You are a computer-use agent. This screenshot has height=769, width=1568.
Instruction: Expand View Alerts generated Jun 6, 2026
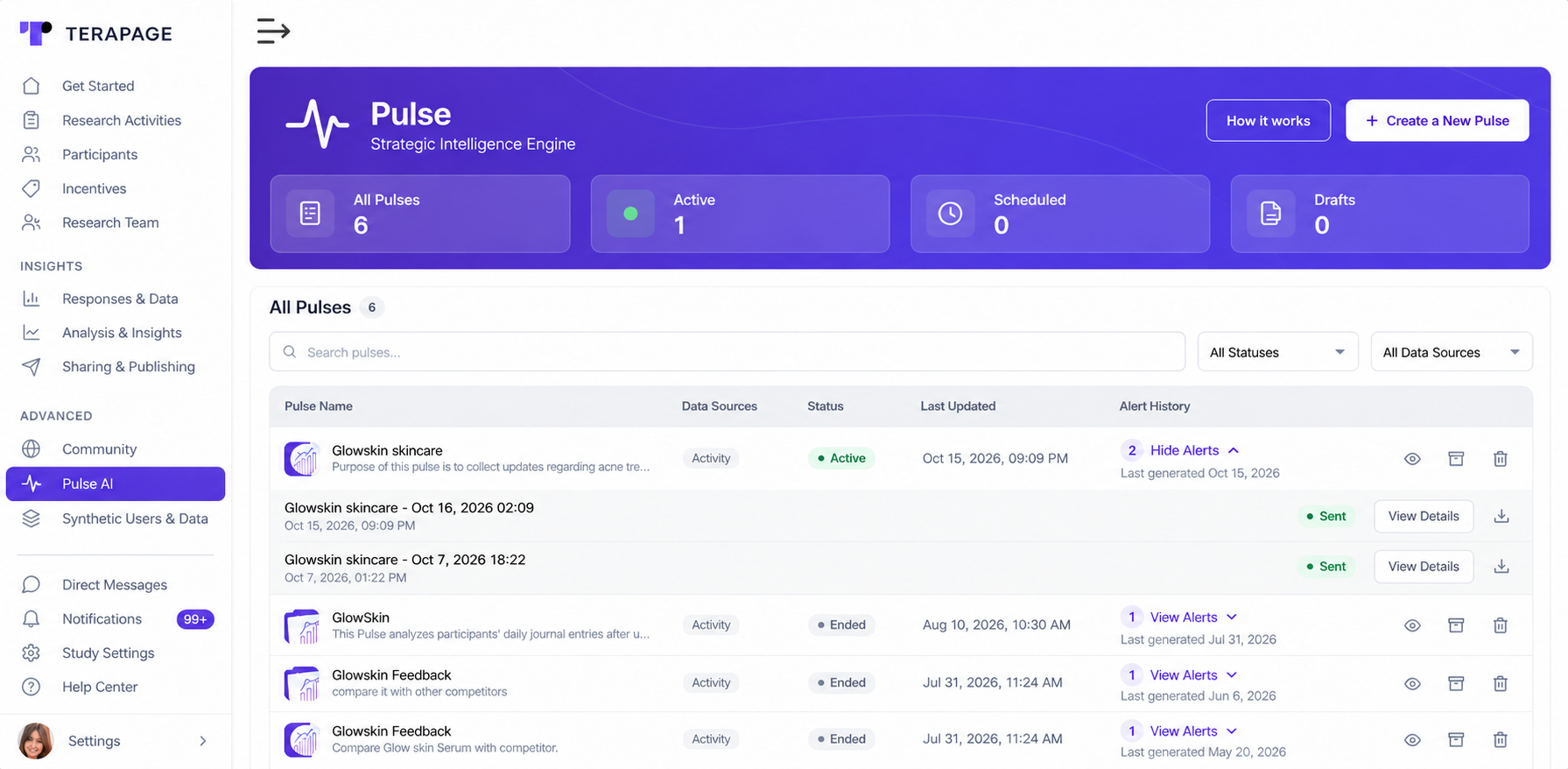[x=1193, y=675]
